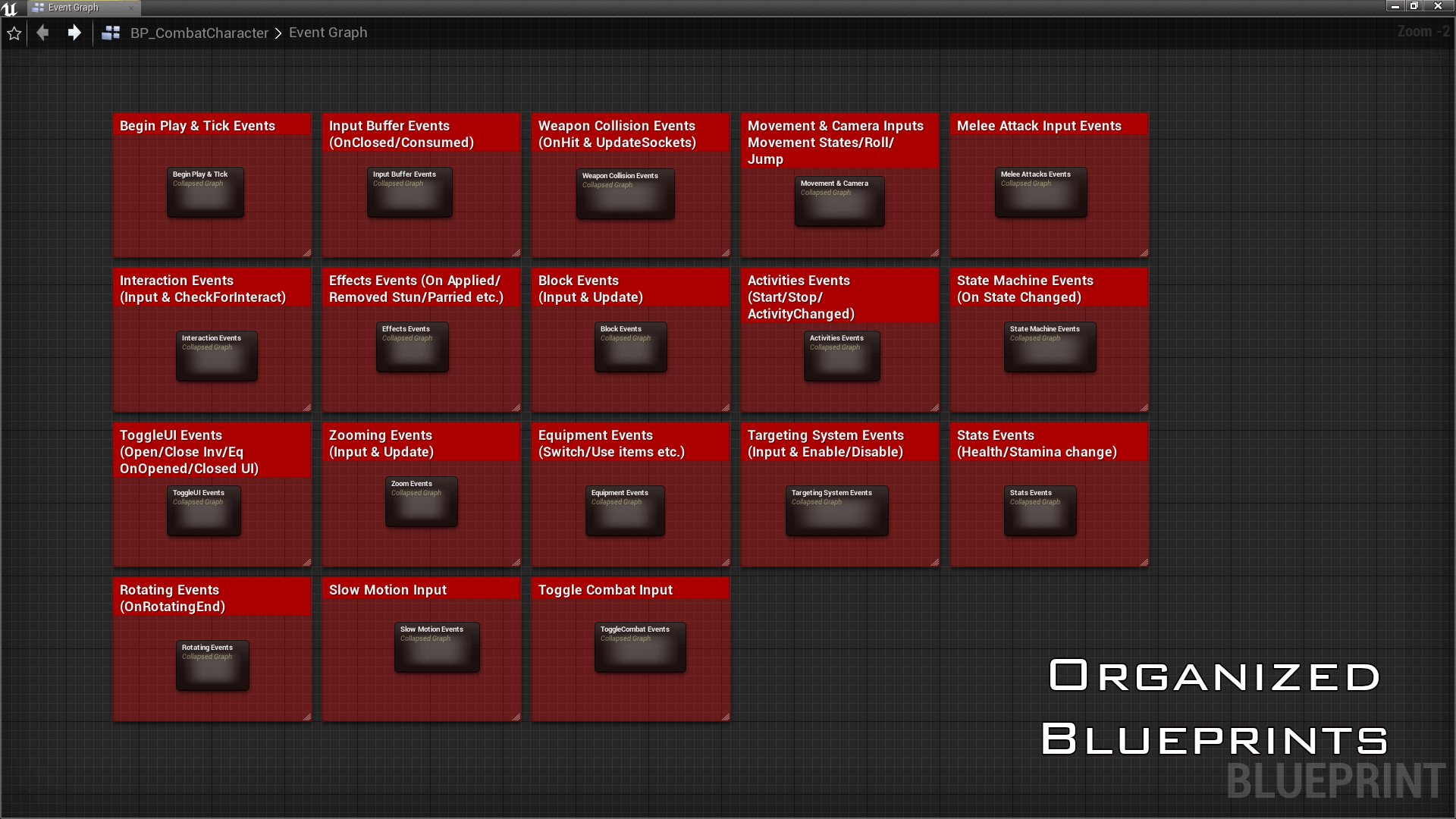Image resolution: width=1456 pixels, height=819 pixels.
Task: Select the Begin Play & Tick collapsed graph node
Action: coord(205,192)
